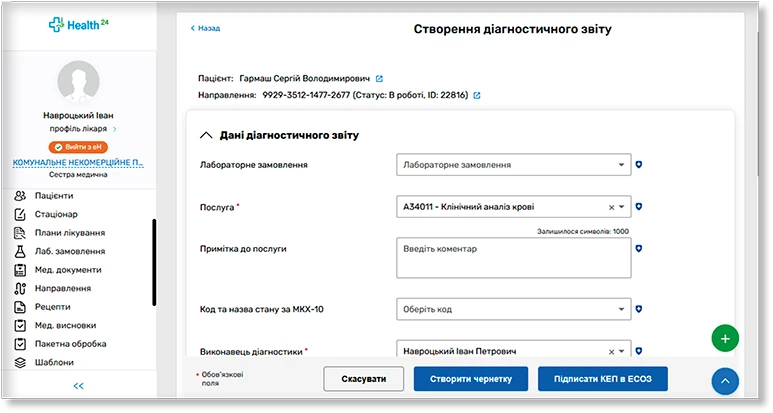Clear the Послуга selected value
This screenshot has height=413, width=773.
click(x=611, y=207)
